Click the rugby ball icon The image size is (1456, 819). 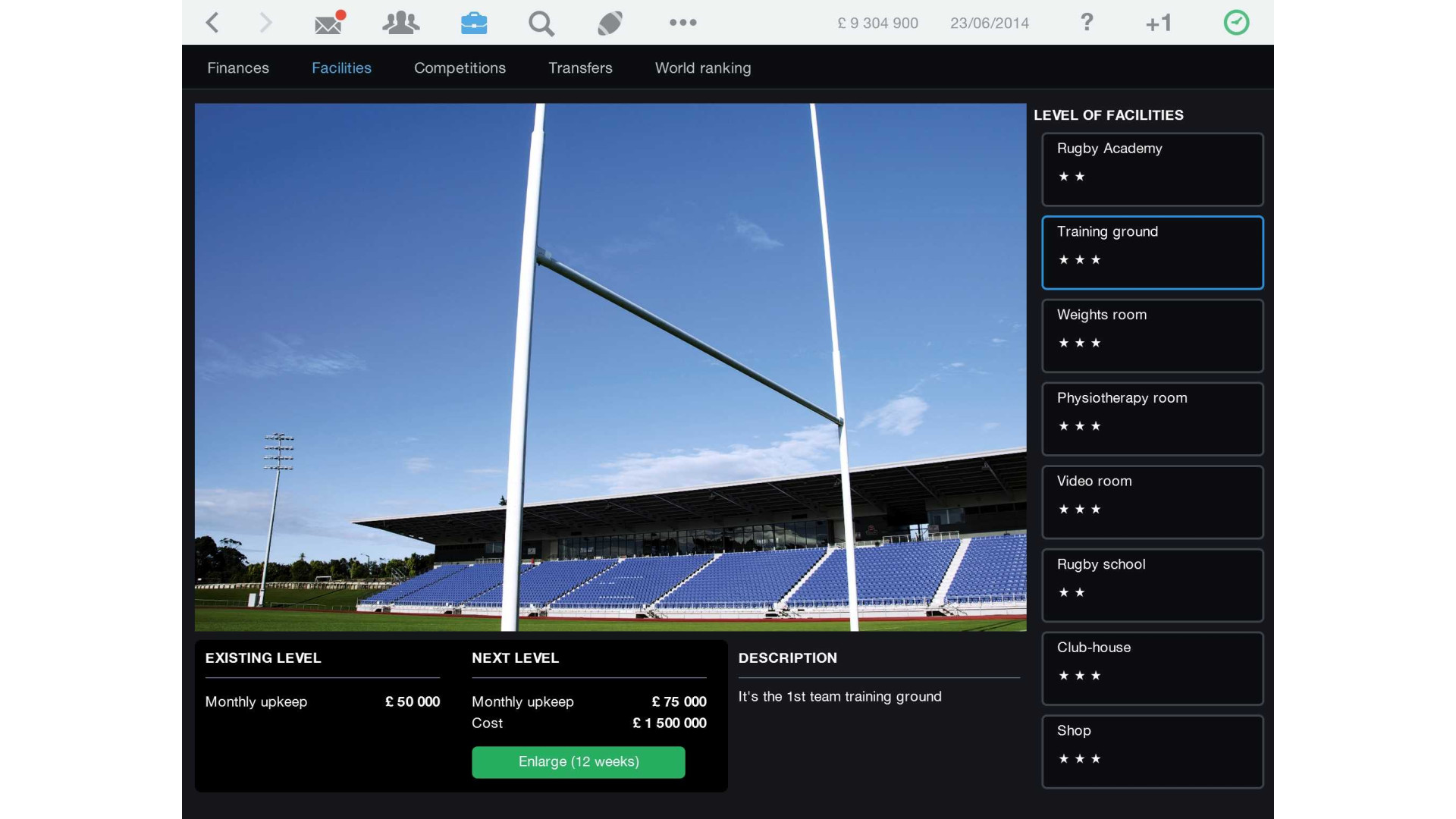tap(610, 23)
